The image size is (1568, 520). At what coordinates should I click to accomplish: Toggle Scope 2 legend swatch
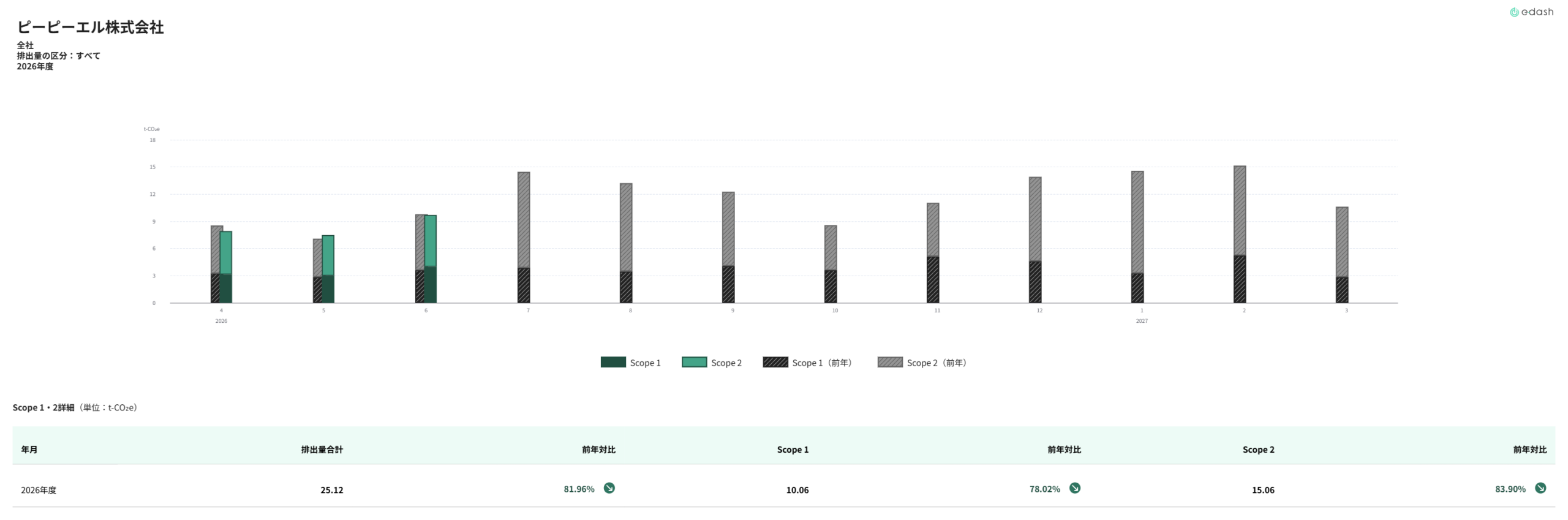694,362
